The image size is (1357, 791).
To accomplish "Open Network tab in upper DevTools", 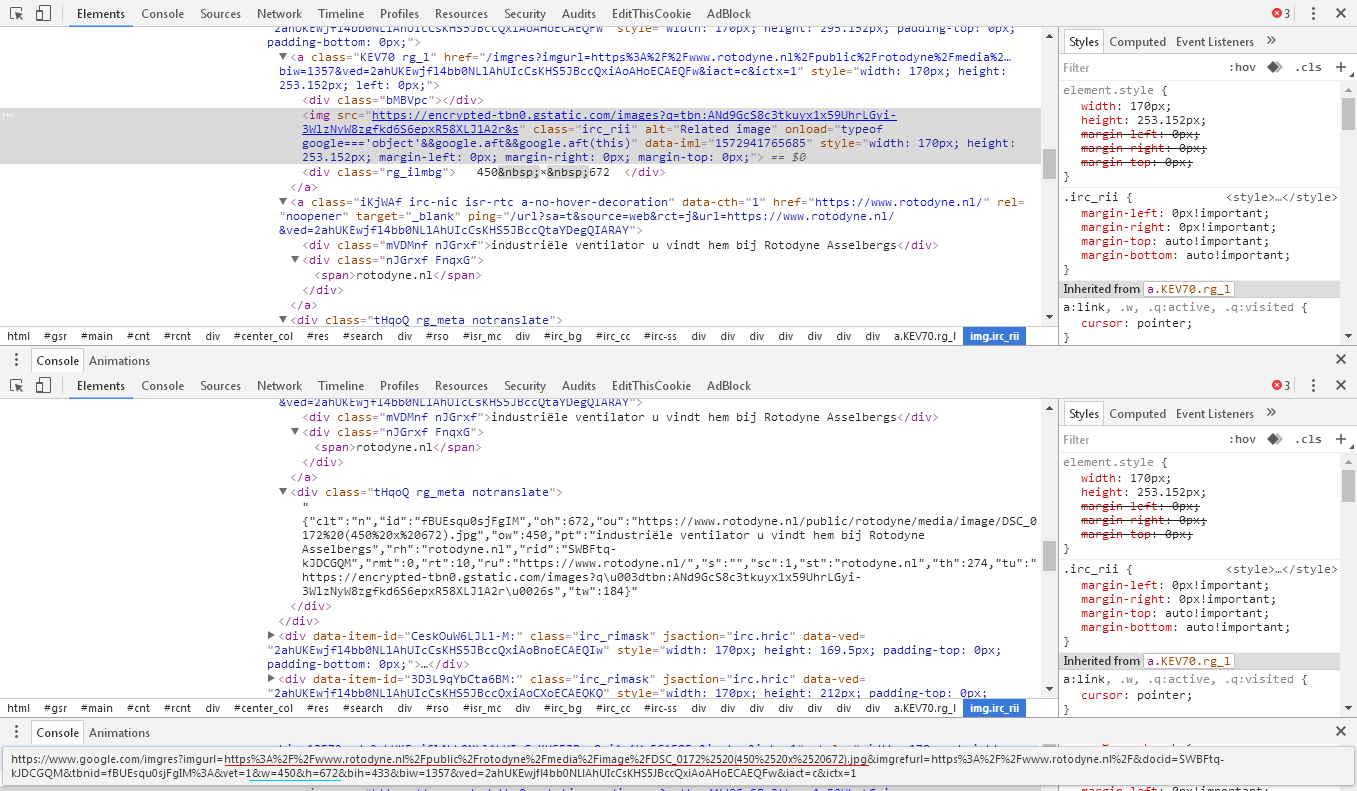I will (x=279, y=13).
